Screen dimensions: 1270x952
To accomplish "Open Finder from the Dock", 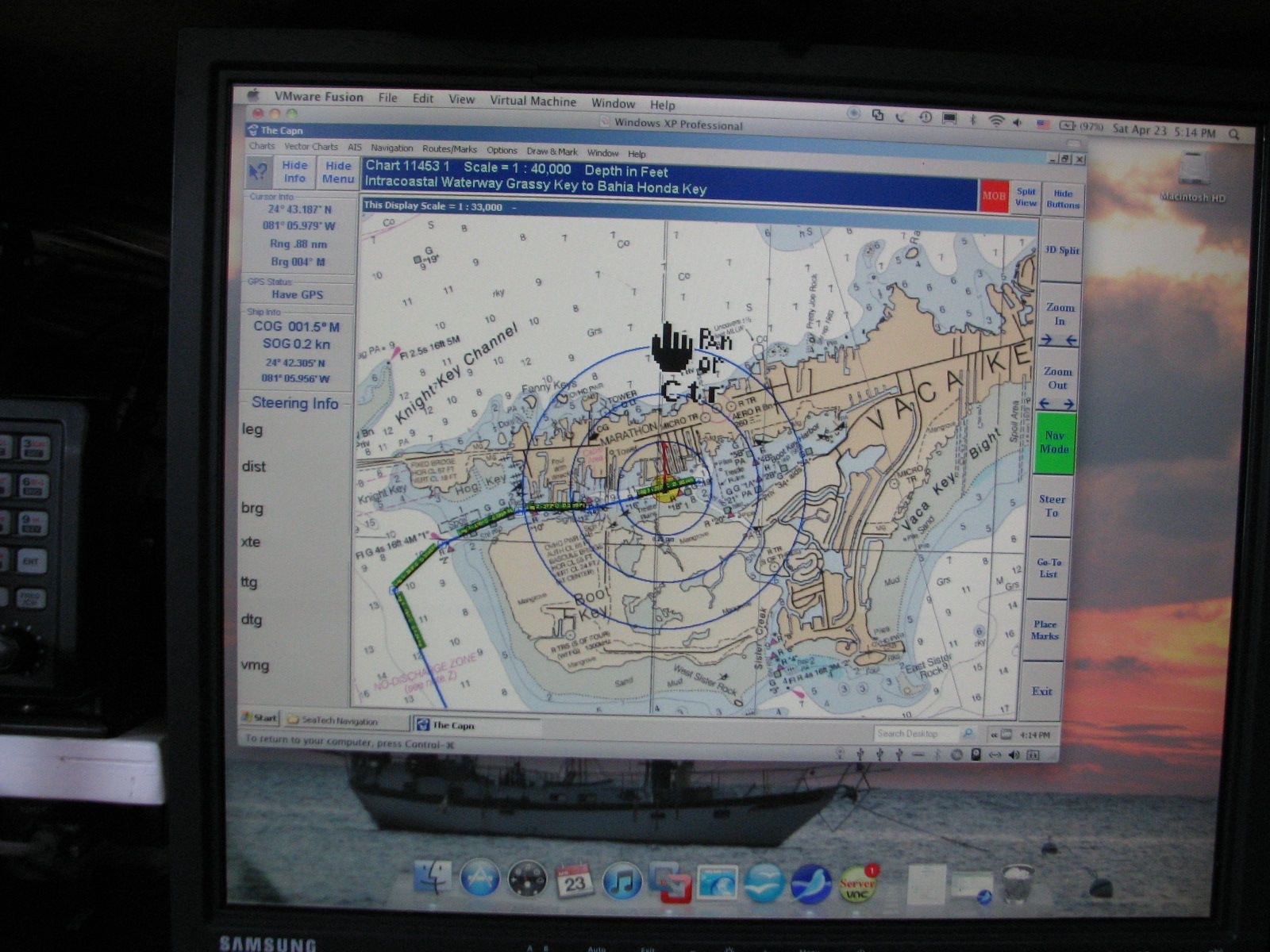I will tap(433, 878).
